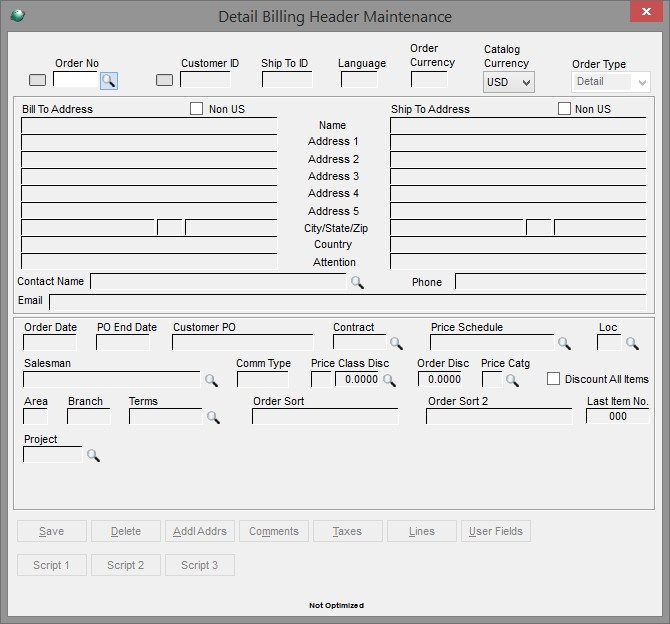Click the Price Class Disc 0.0000 field
The height and width of the screenshot is (624, 670).
pos(357,380)
